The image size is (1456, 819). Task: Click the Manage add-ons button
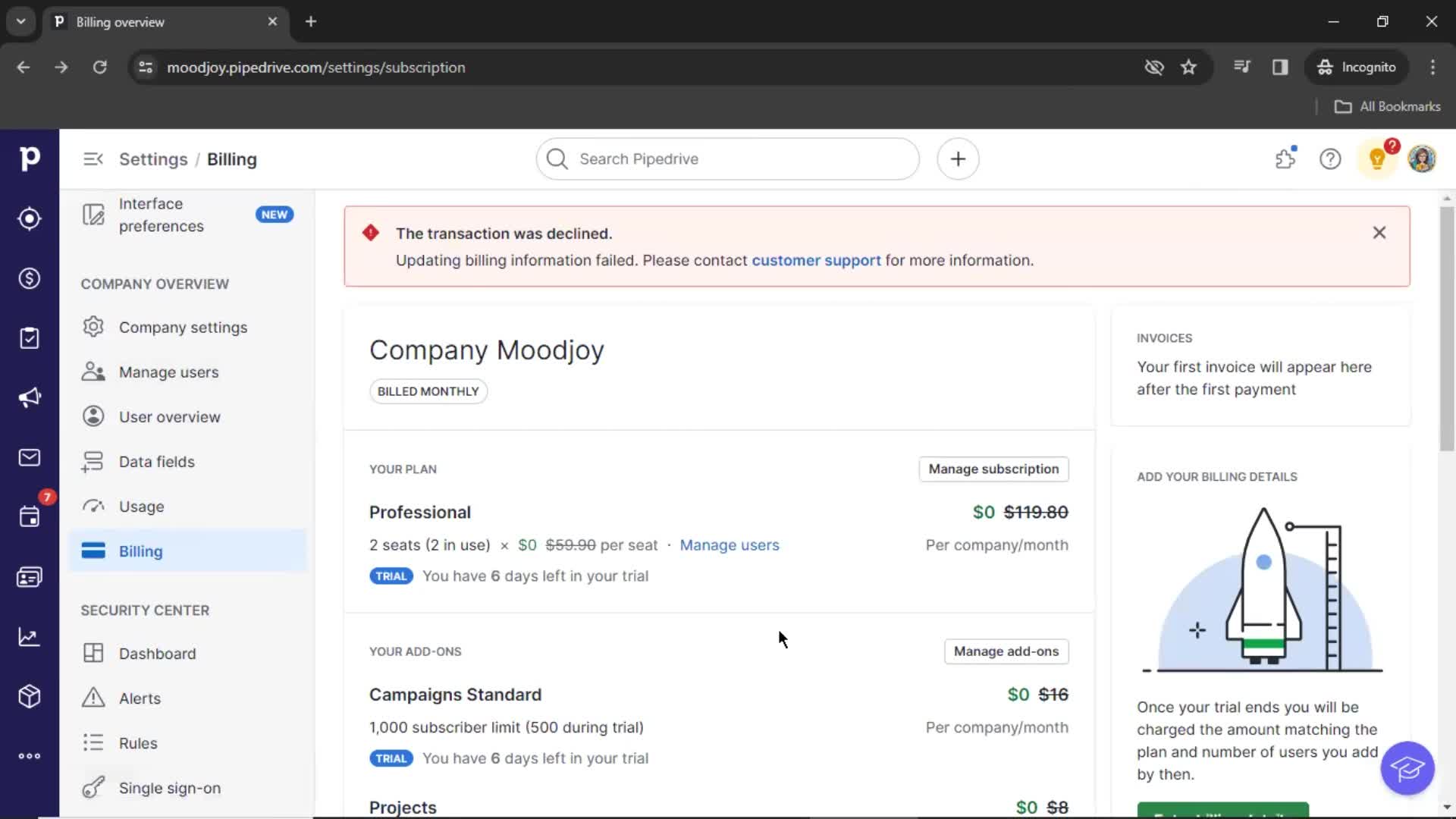pos(1006,651)
